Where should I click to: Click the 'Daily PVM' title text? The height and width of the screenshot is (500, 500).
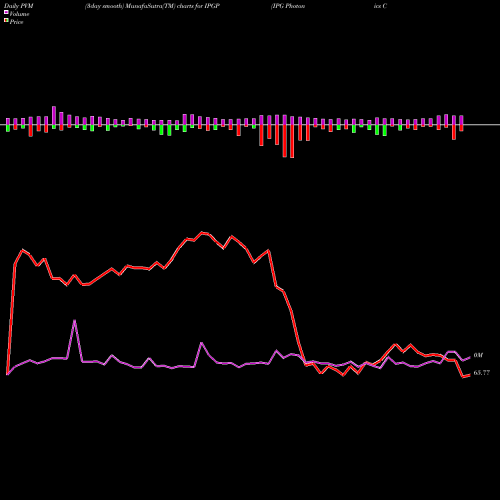(19, 6)
